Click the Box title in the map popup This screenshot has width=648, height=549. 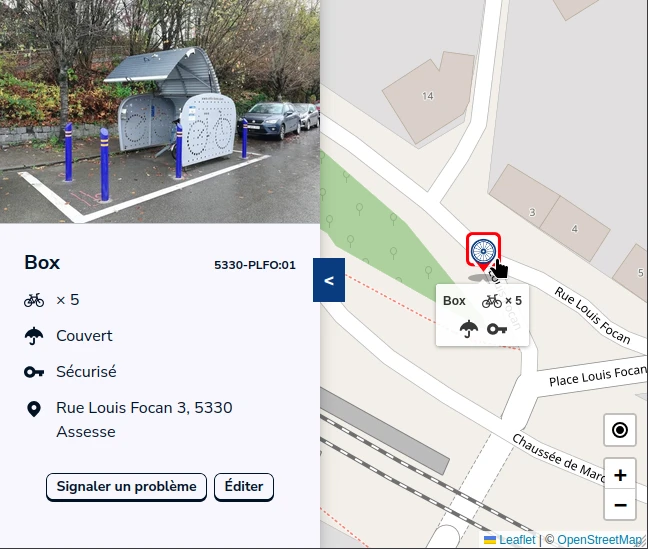pyautogui.click(x=454, y=301)
